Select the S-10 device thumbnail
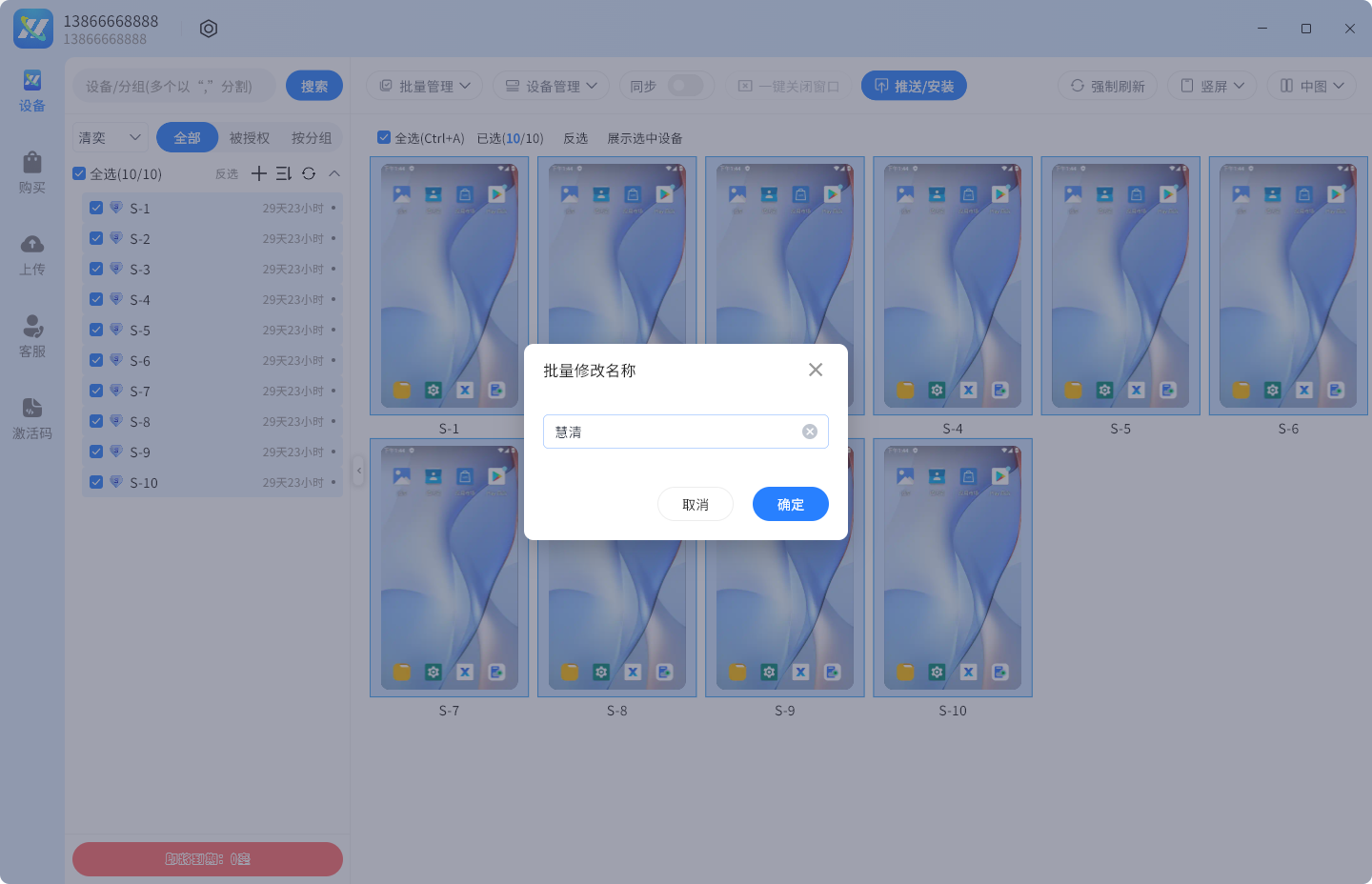Image resolution: width=1372 pixels, height=884 pixels. click(x=953, y=568)
